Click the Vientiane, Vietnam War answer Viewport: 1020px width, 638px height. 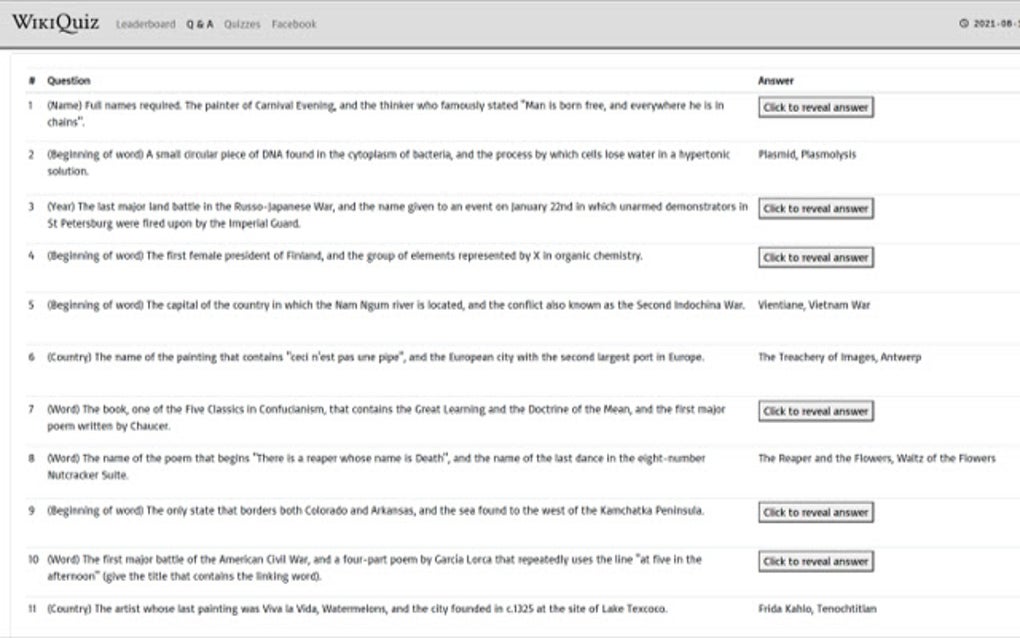coord(814,305)
